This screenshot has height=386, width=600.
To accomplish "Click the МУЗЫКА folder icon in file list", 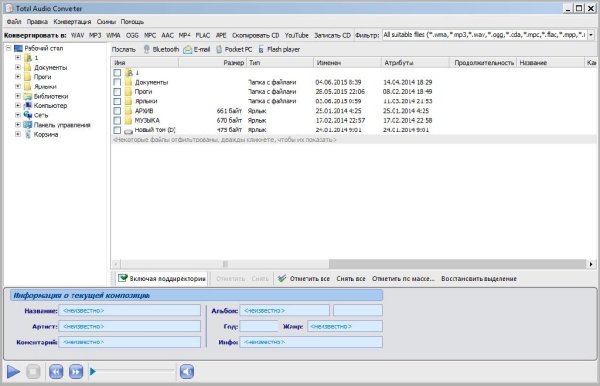I will tap(129, 121).
